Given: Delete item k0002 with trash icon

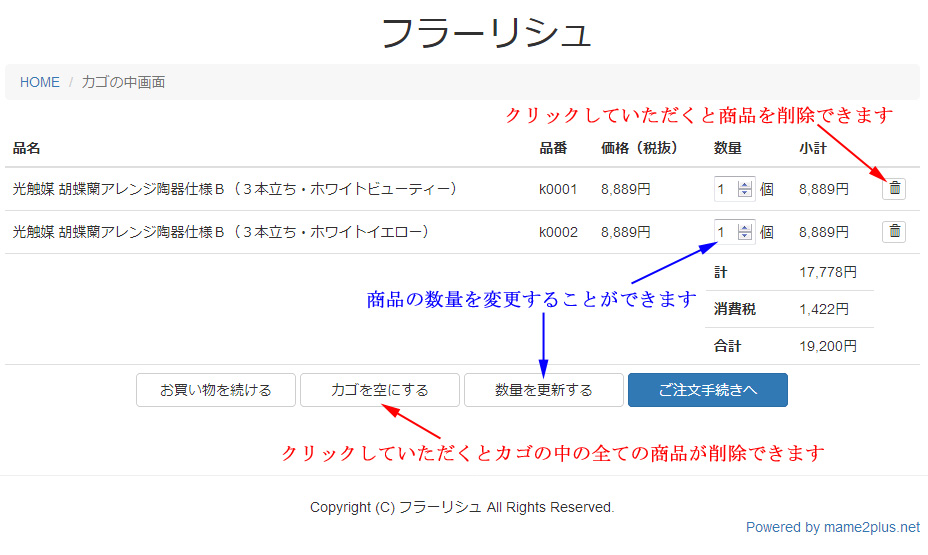Looking at the screenshot, I should click(894, 231).
